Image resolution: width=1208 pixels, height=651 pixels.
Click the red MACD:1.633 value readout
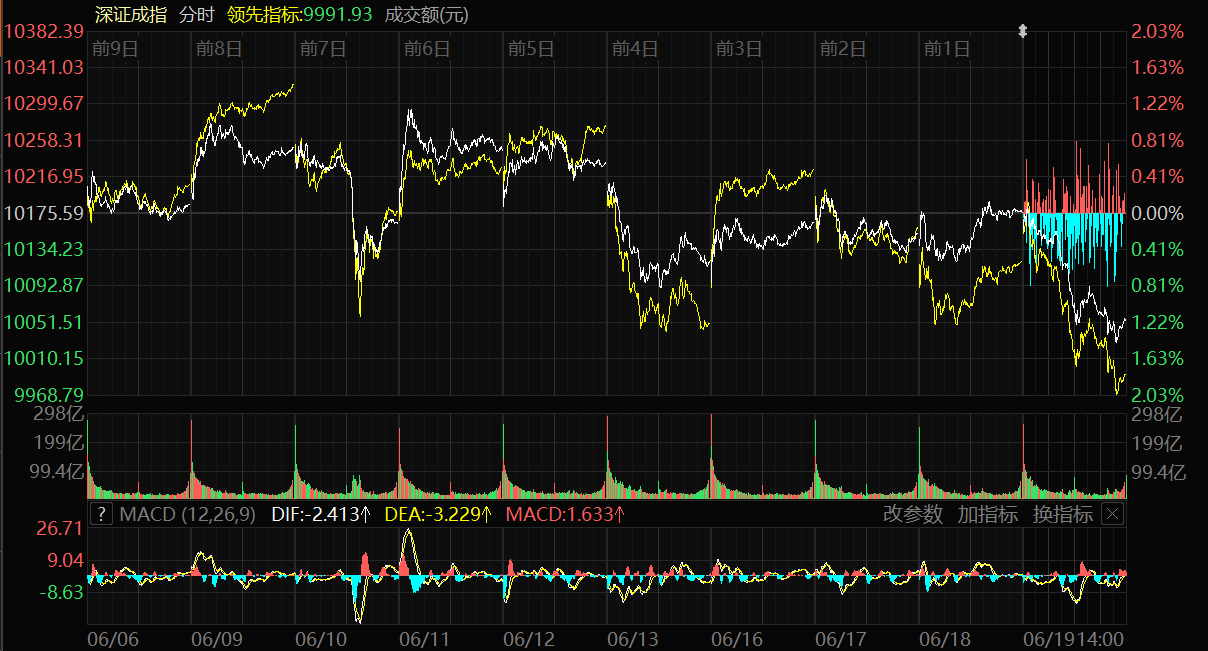tap(565, 514)
